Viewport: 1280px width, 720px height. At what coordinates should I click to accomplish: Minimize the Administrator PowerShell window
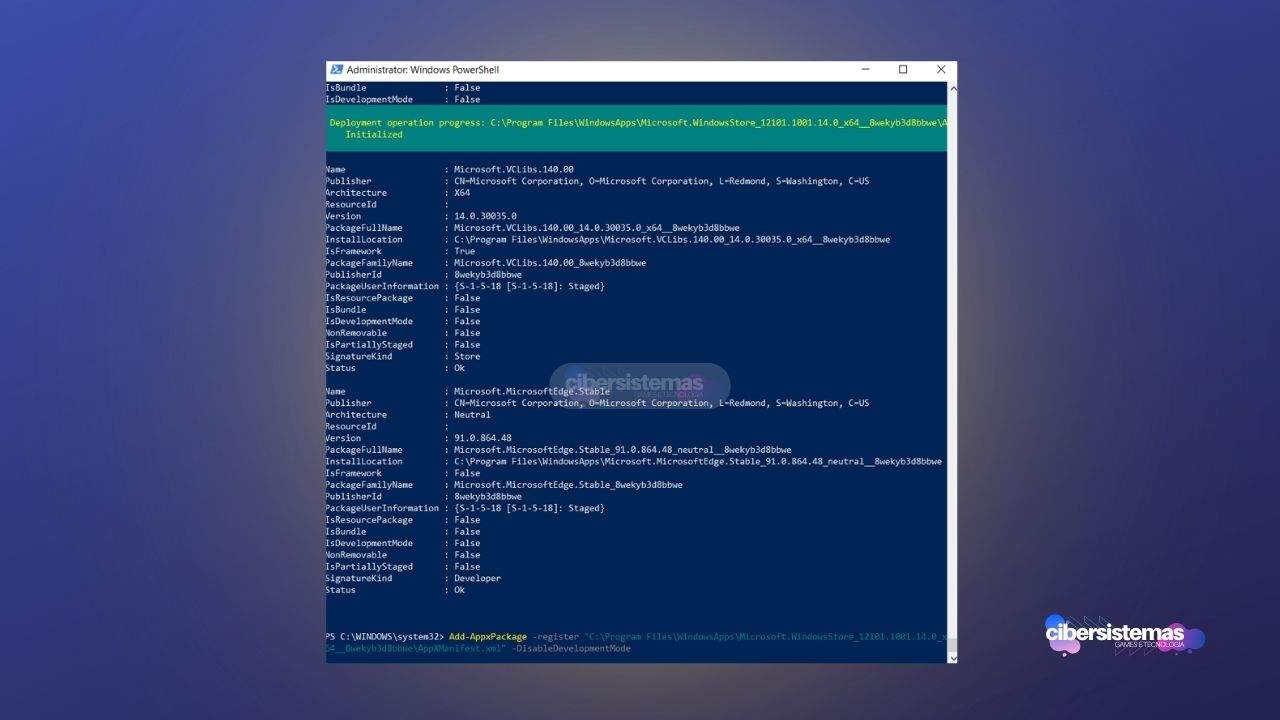click(866, 70)
